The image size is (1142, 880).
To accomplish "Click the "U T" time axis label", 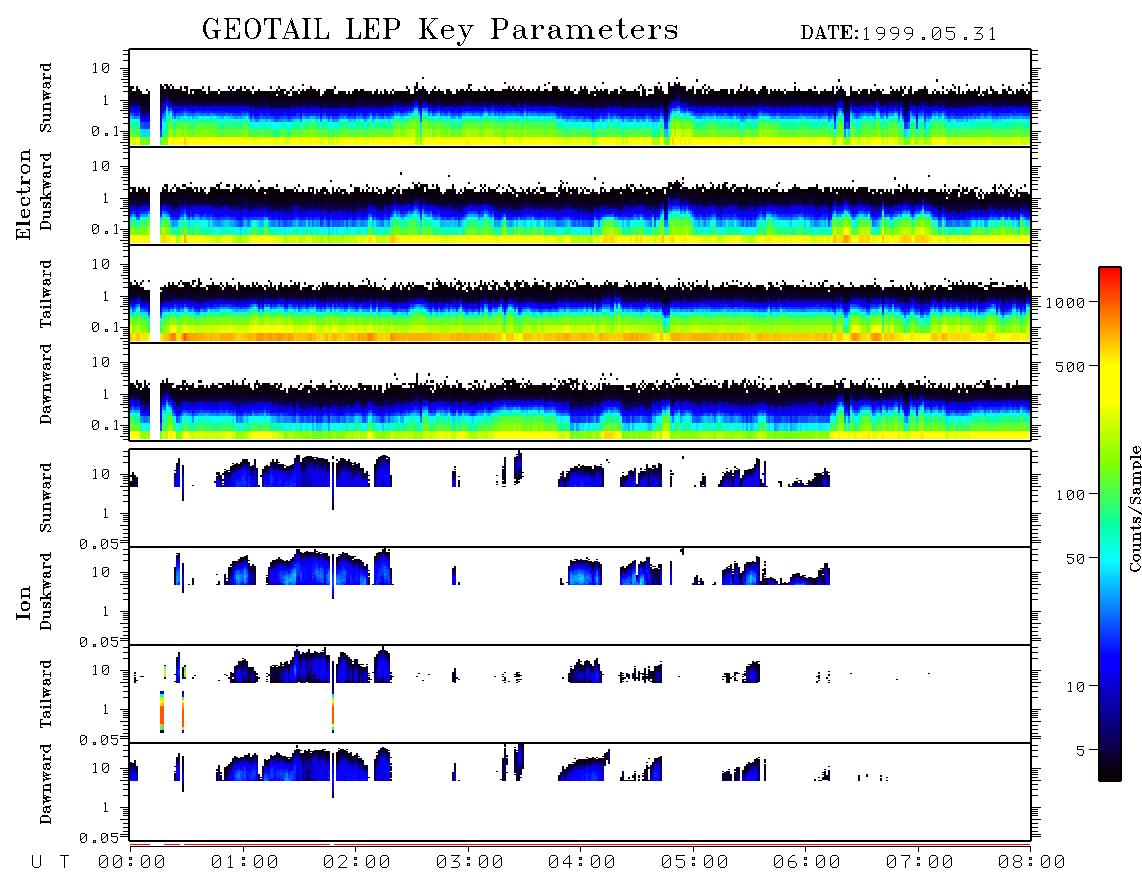I will click(50, 862).
